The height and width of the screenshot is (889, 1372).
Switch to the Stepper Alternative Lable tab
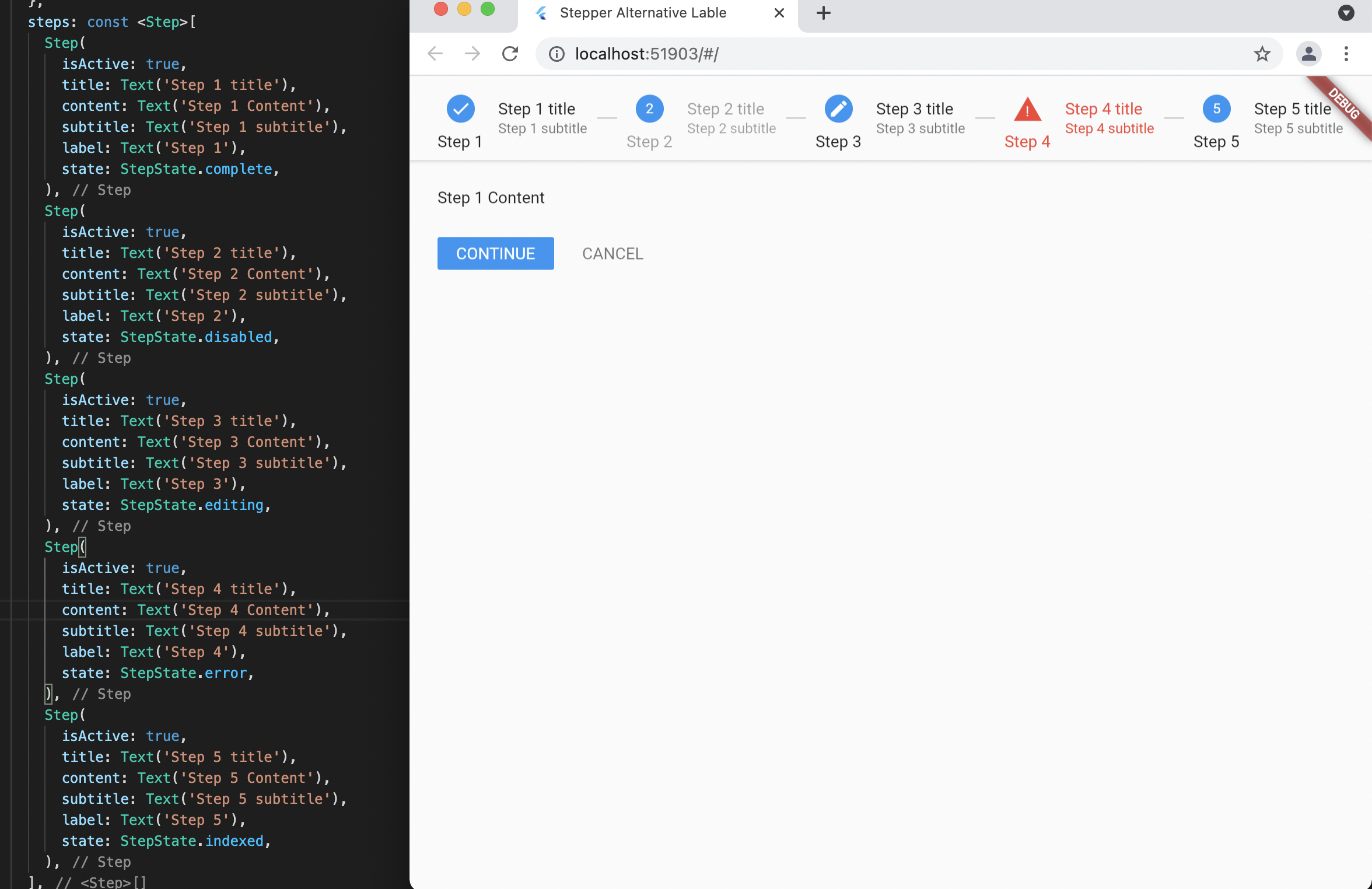[x=657, y=14]
